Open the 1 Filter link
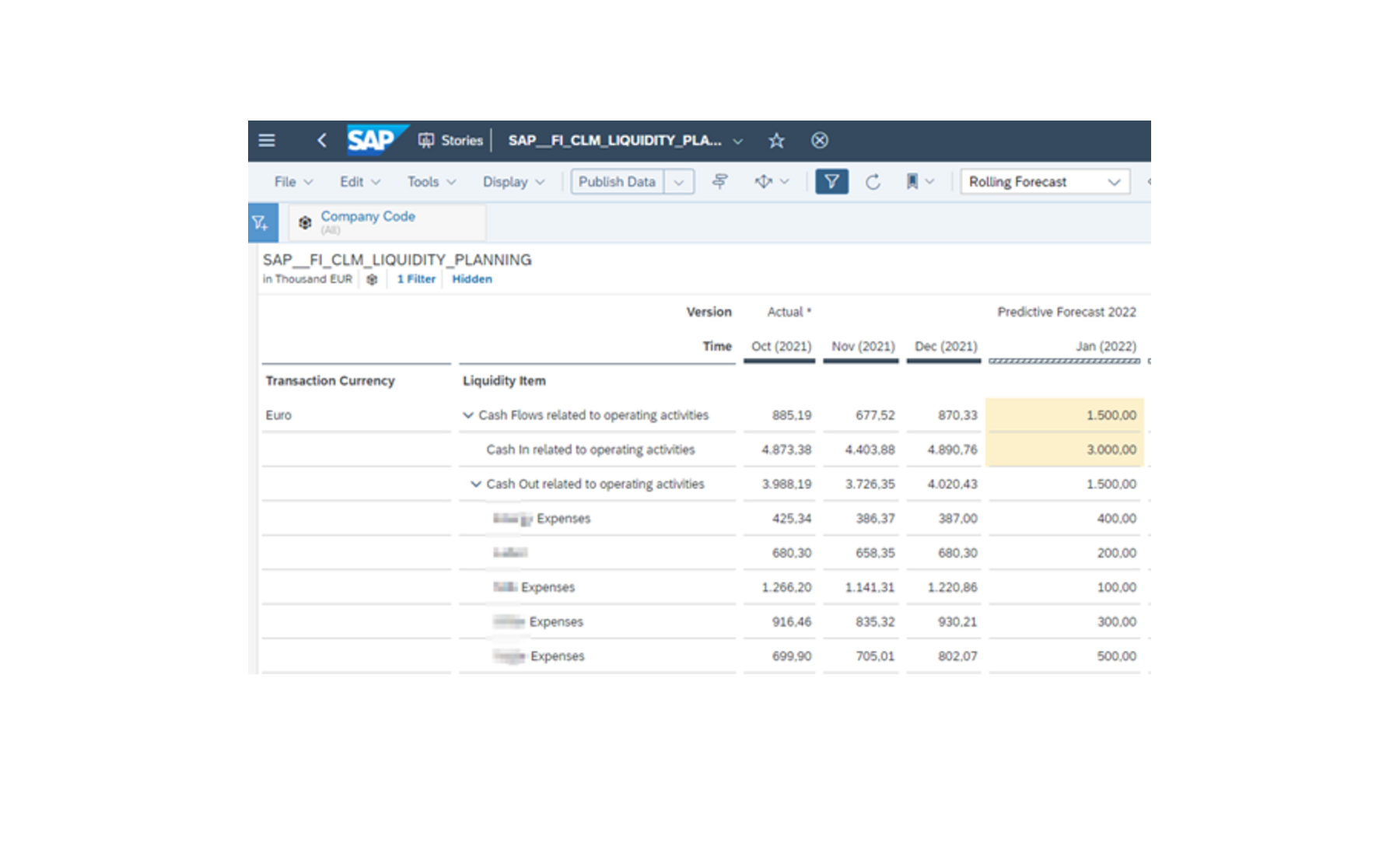This screenshot has height=843, width=1400. click(x=416, y=279)
